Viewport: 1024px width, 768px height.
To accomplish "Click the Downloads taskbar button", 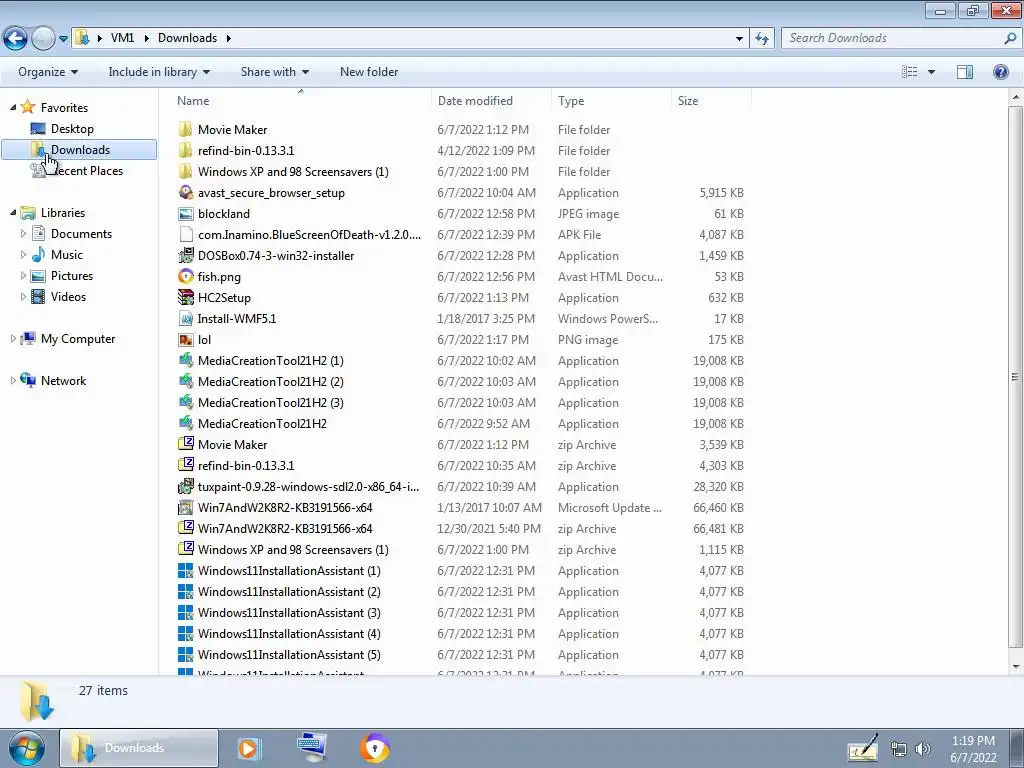I will [x=138, y=748].
